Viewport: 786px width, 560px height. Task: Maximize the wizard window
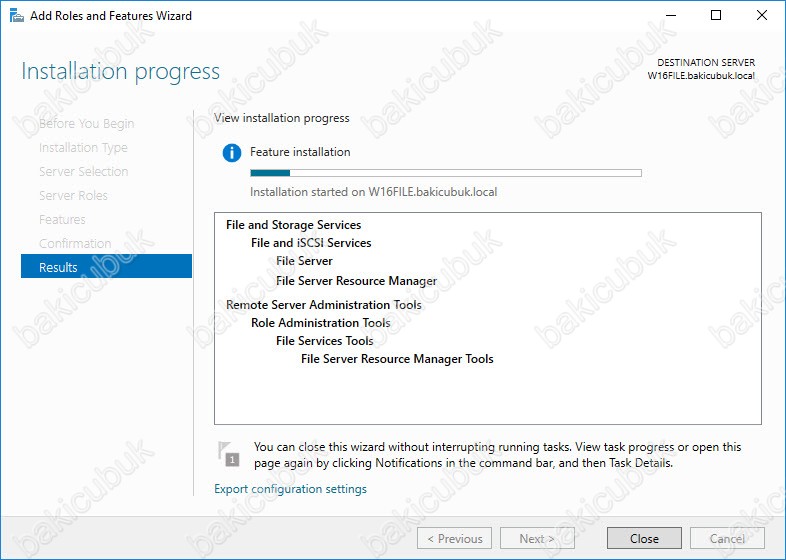[716, 16]
